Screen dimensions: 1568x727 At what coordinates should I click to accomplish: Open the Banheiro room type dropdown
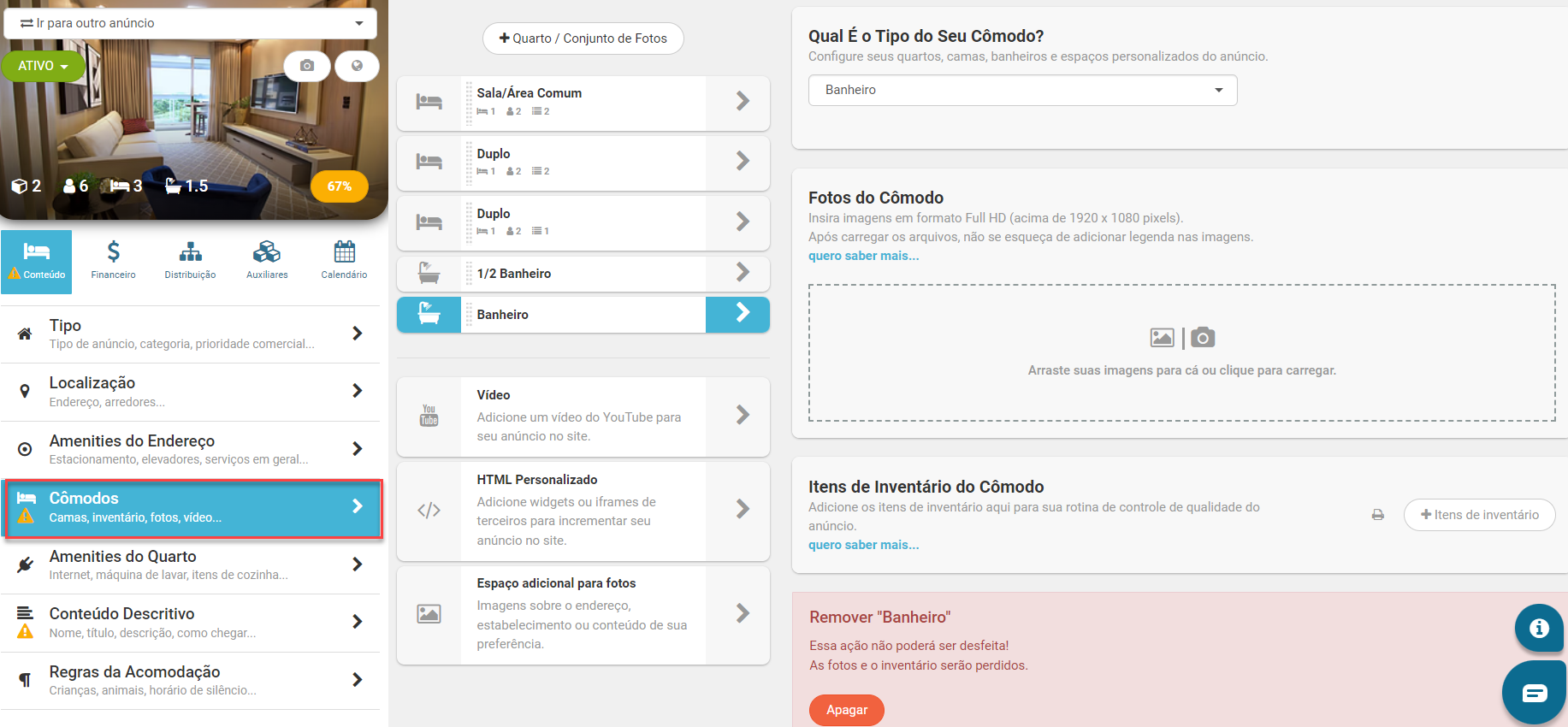pyautogui.click(x=1022, y=90)
